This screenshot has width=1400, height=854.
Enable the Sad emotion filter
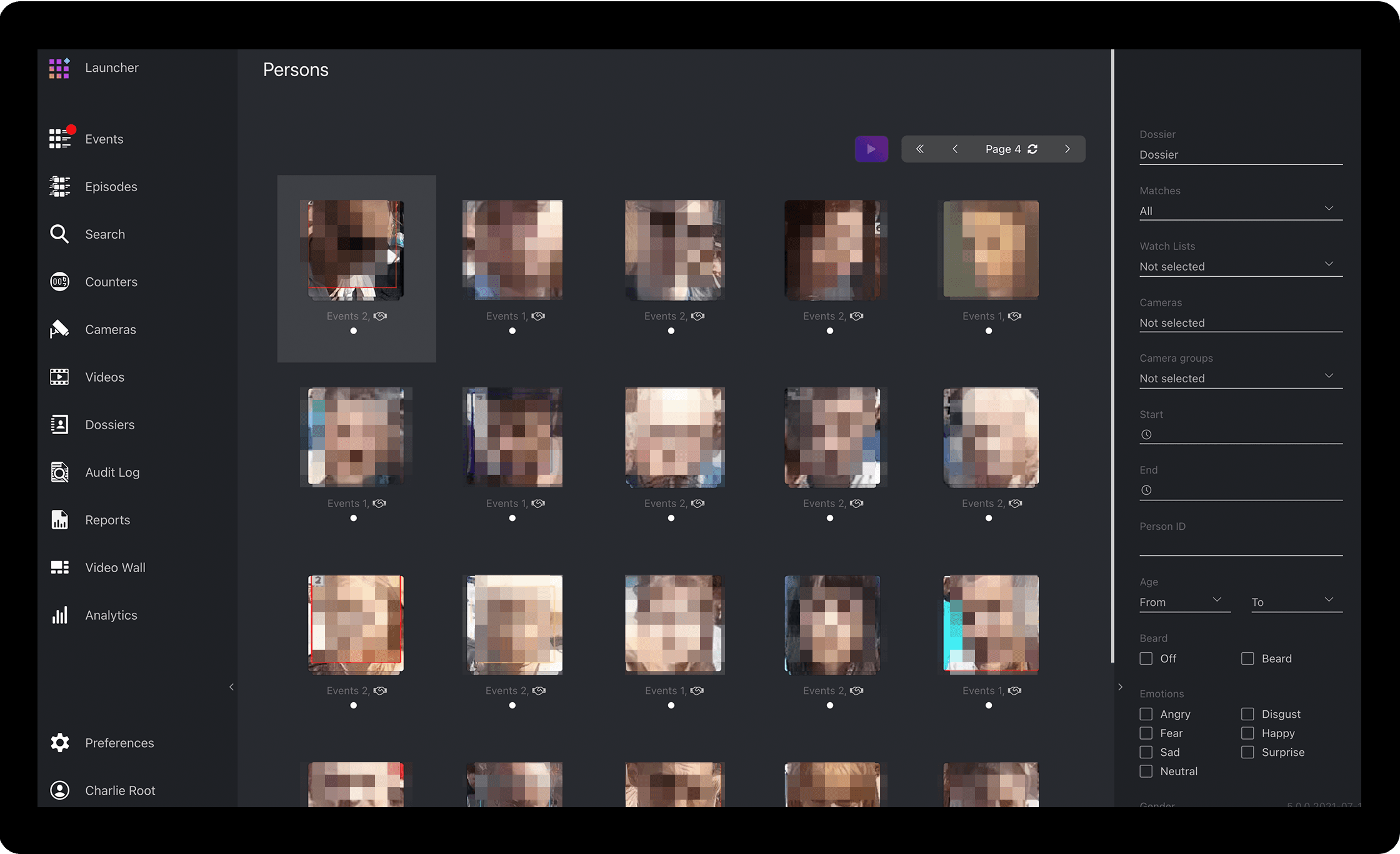pyautogui.click(x=1146, y=752)
